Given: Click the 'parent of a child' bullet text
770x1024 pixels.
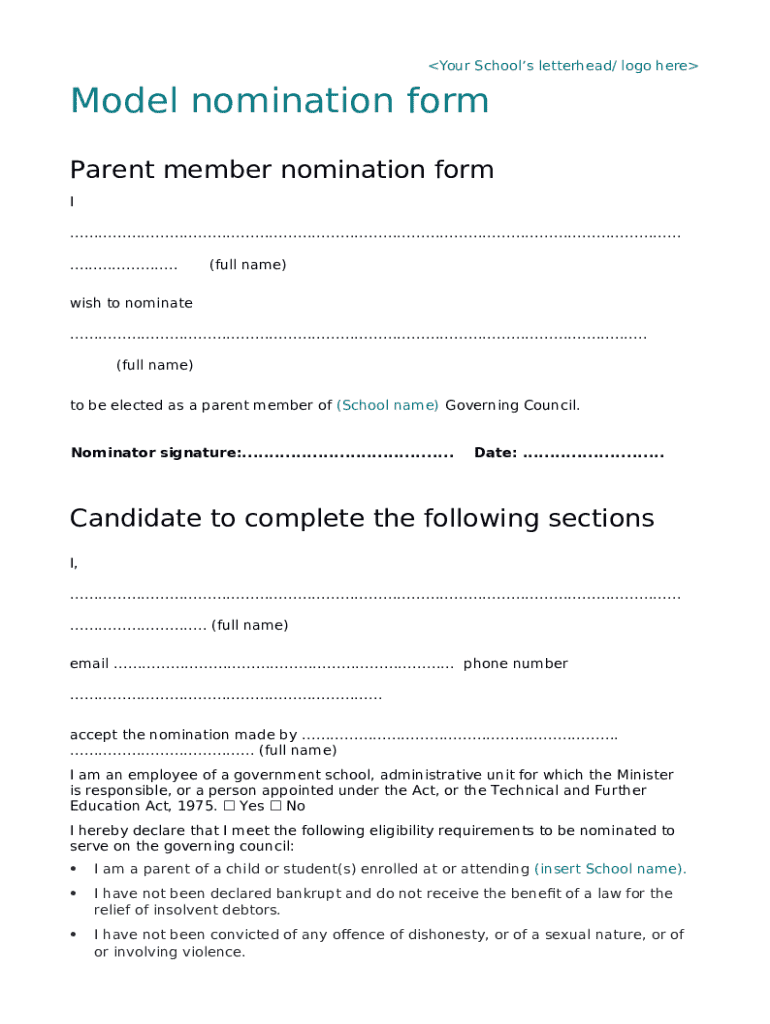Looking at the screenshot, I should point(311,869).
